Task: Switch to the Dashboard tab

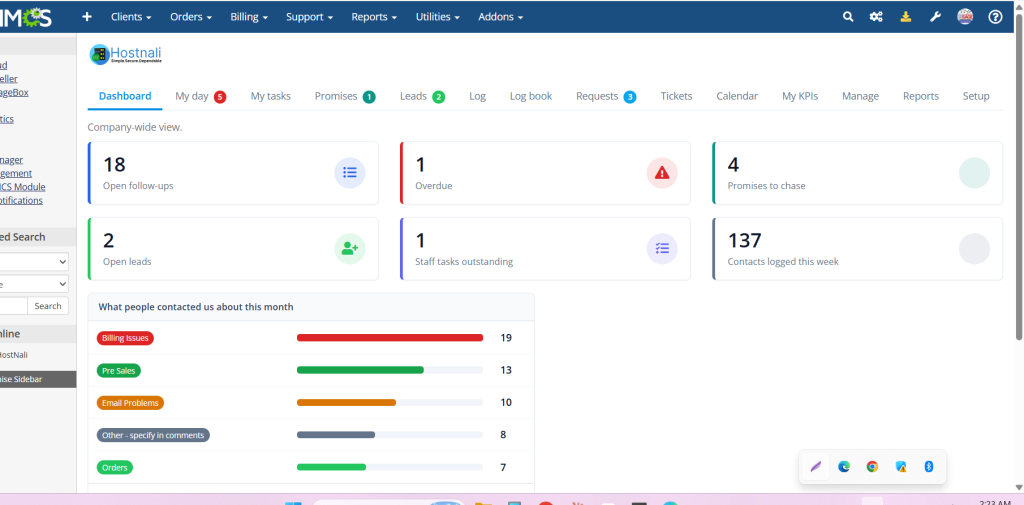Action: (125, 96)
